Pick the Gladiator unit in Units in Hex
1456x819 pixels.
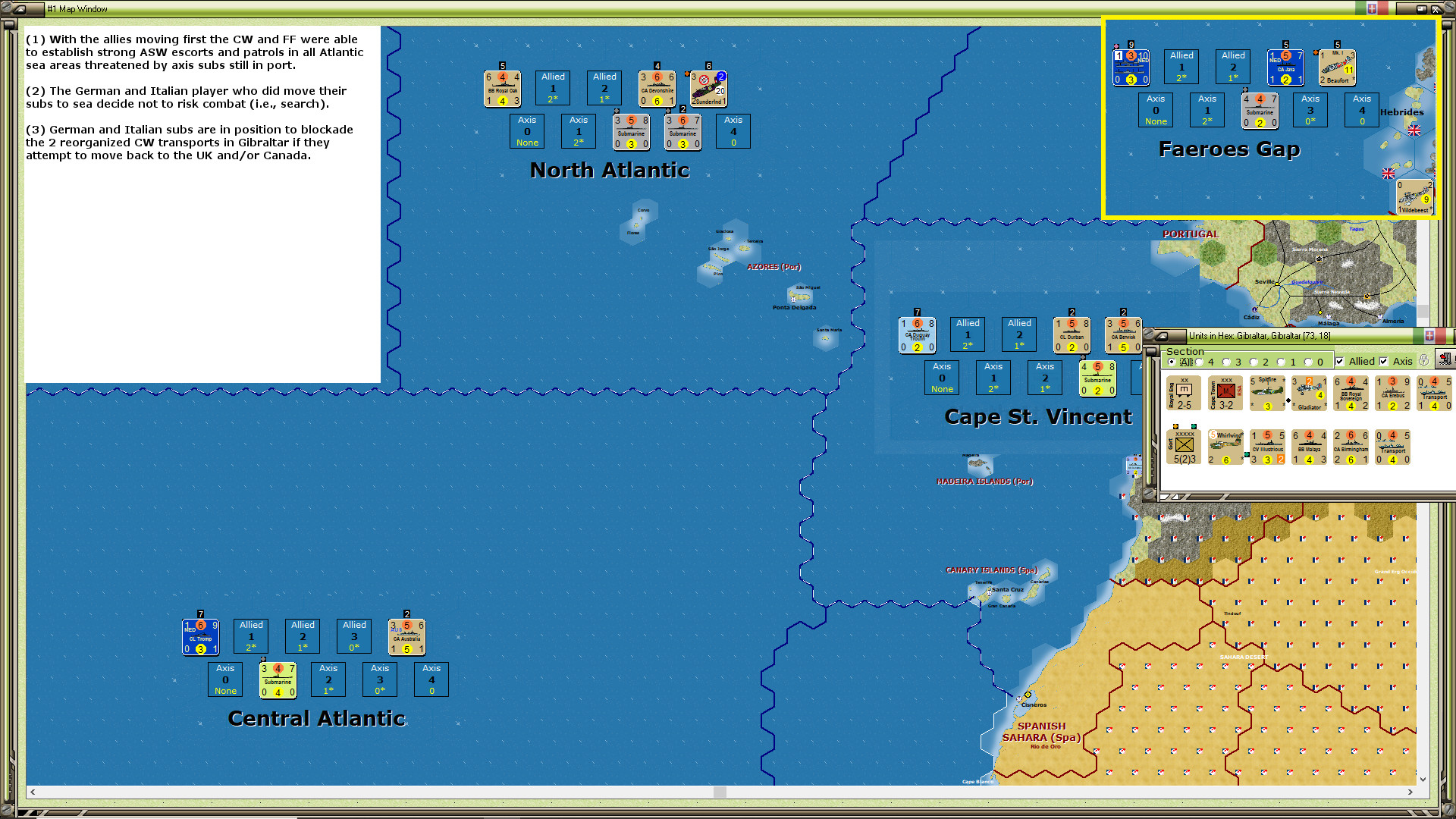pos(1309,394)
